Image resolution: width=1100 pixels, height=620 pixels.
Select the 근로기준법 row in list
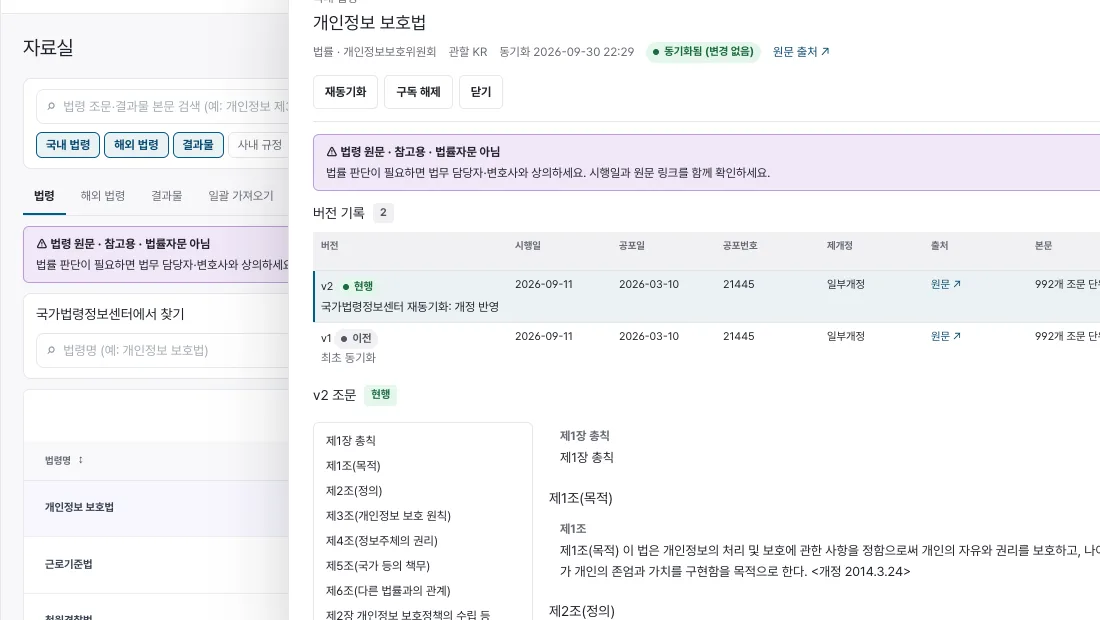pyautogui.click(x=156, y=565)
